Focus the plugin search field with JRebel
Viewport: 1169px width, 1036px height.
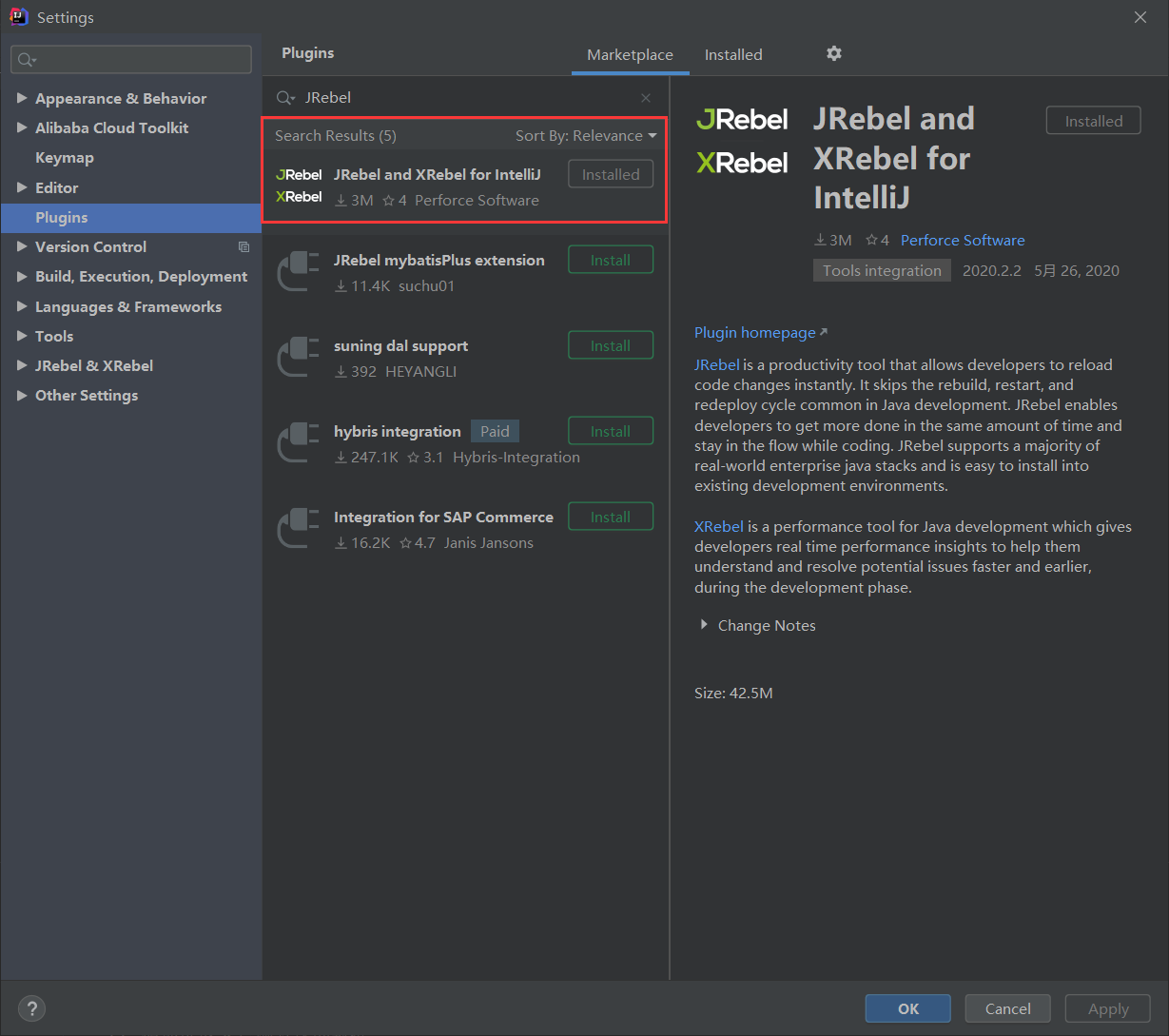tap(466, 98)
